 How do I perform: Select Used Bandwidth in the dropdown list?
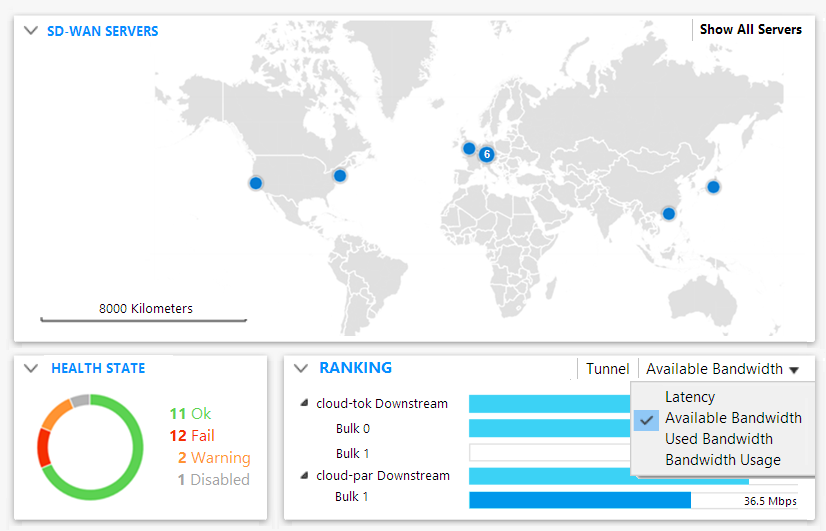coord(718,439)
